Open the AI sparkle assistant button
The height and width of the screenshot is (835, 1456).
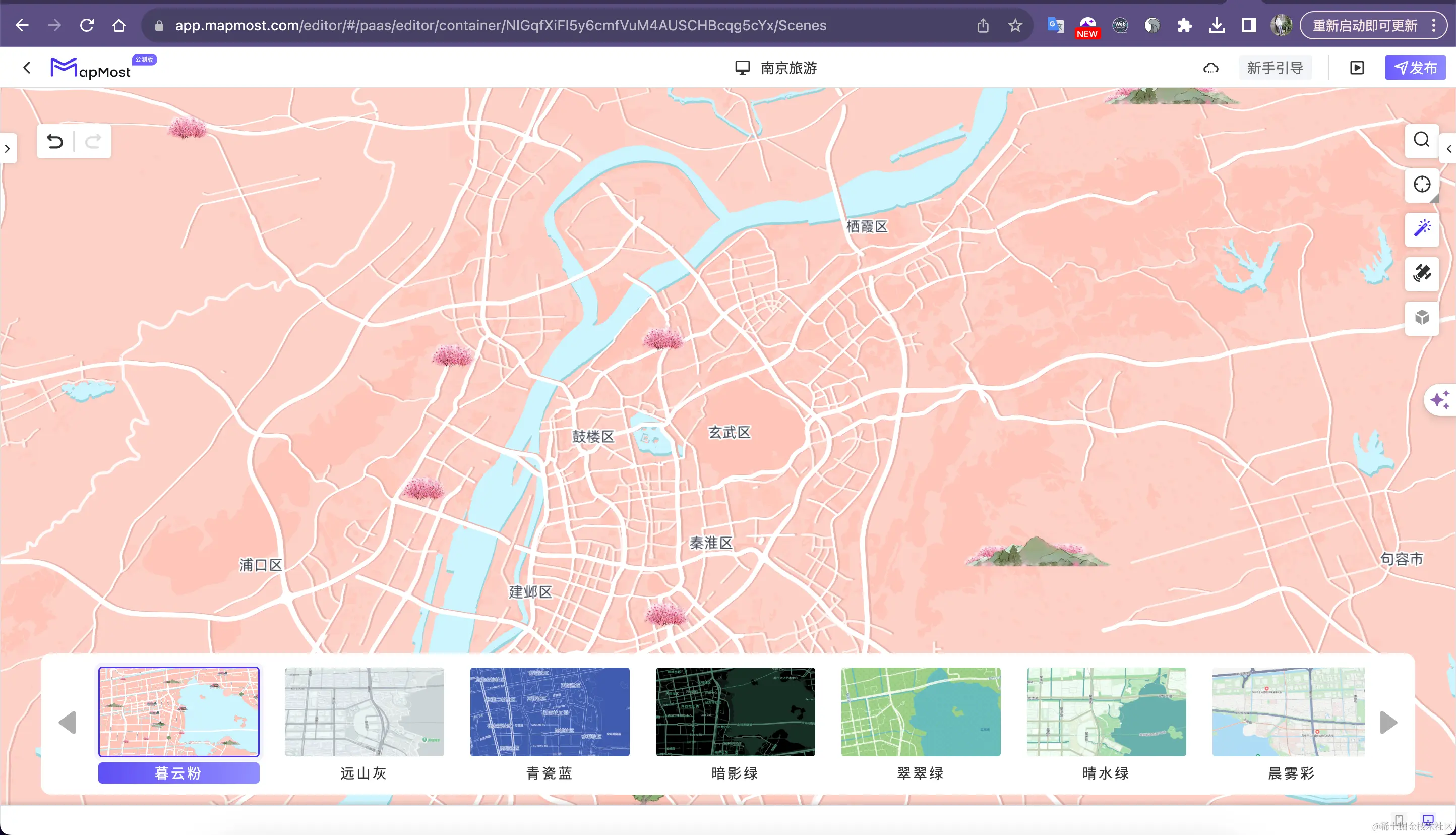point(1440,400)
